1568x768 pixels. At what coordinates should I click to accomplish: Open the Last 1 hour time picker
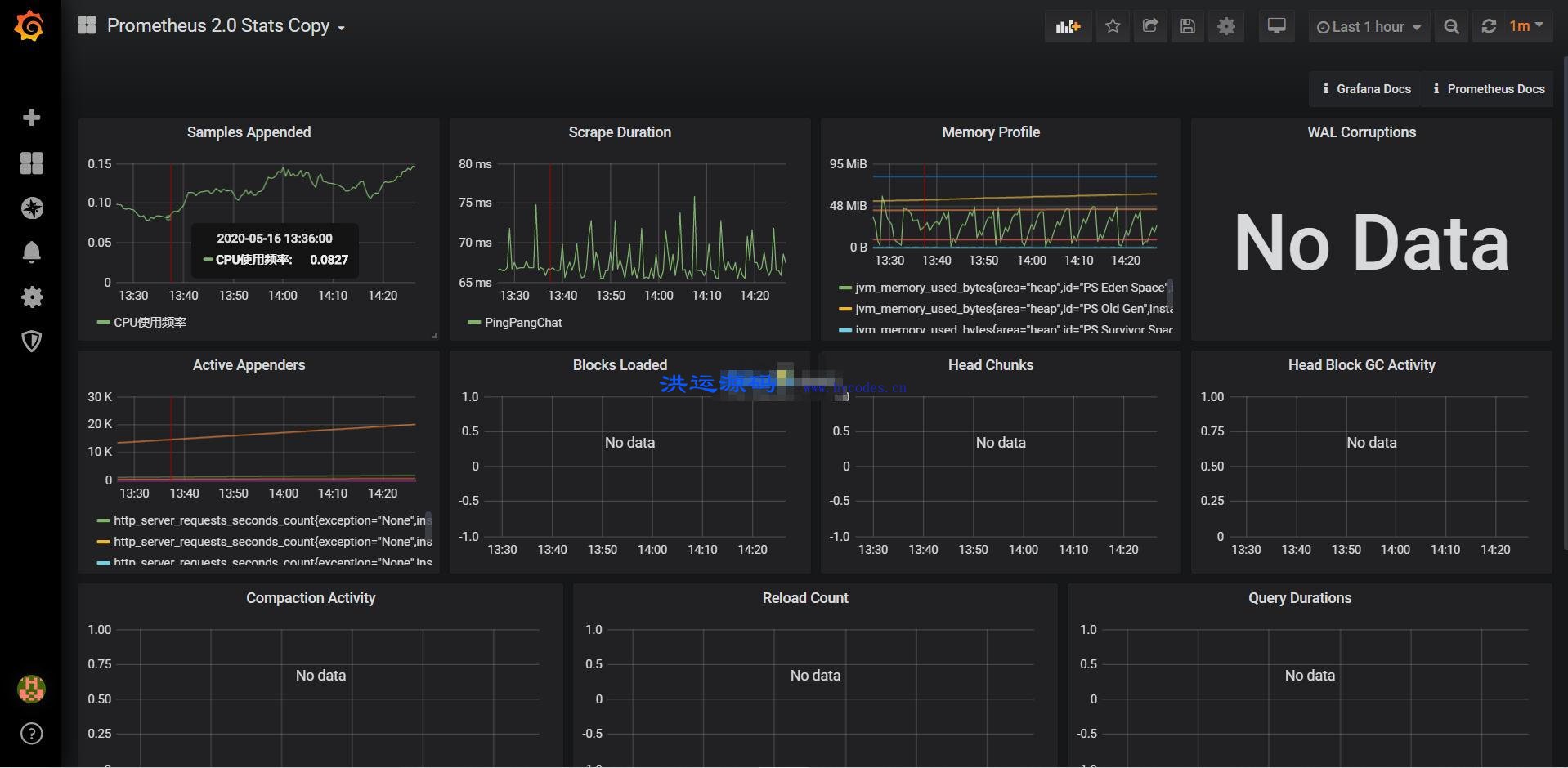point(1369,26)
